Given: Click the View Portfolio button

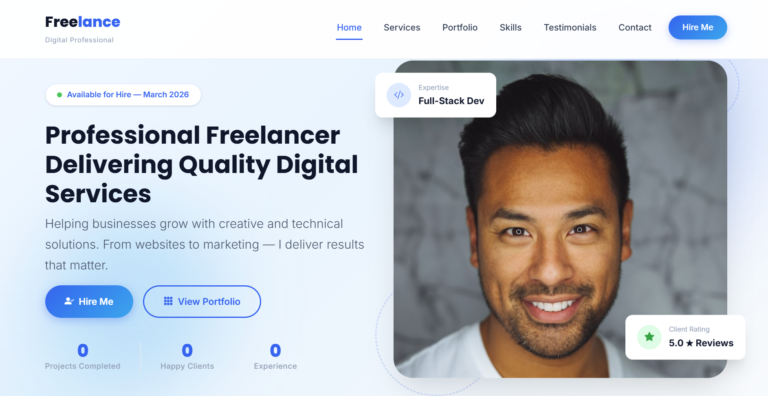Looking at the screenshot, I should tap(202, 301).
